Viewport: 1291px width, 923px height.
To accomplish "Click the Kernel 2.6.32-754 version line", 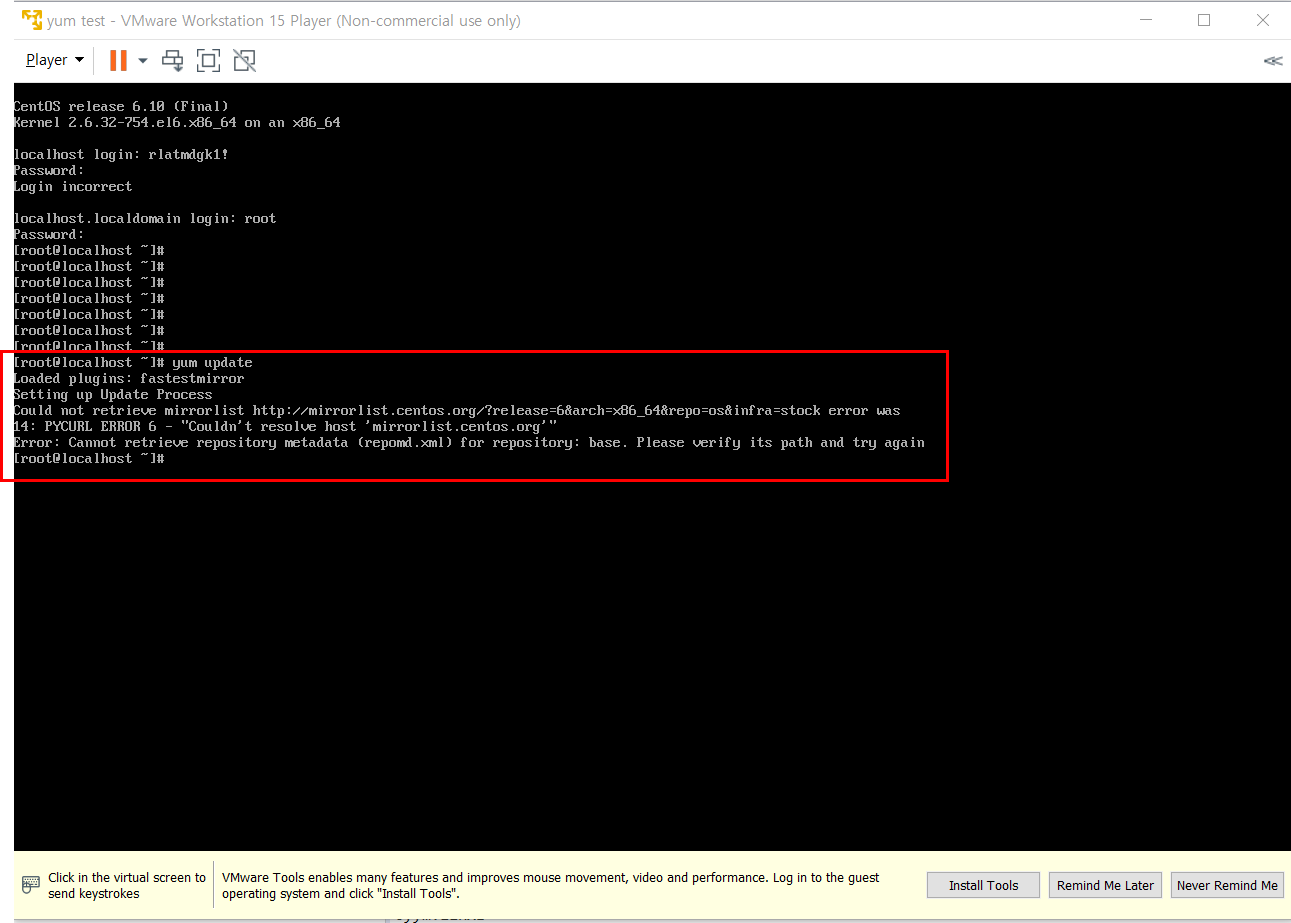I will [x=177, y=122].
